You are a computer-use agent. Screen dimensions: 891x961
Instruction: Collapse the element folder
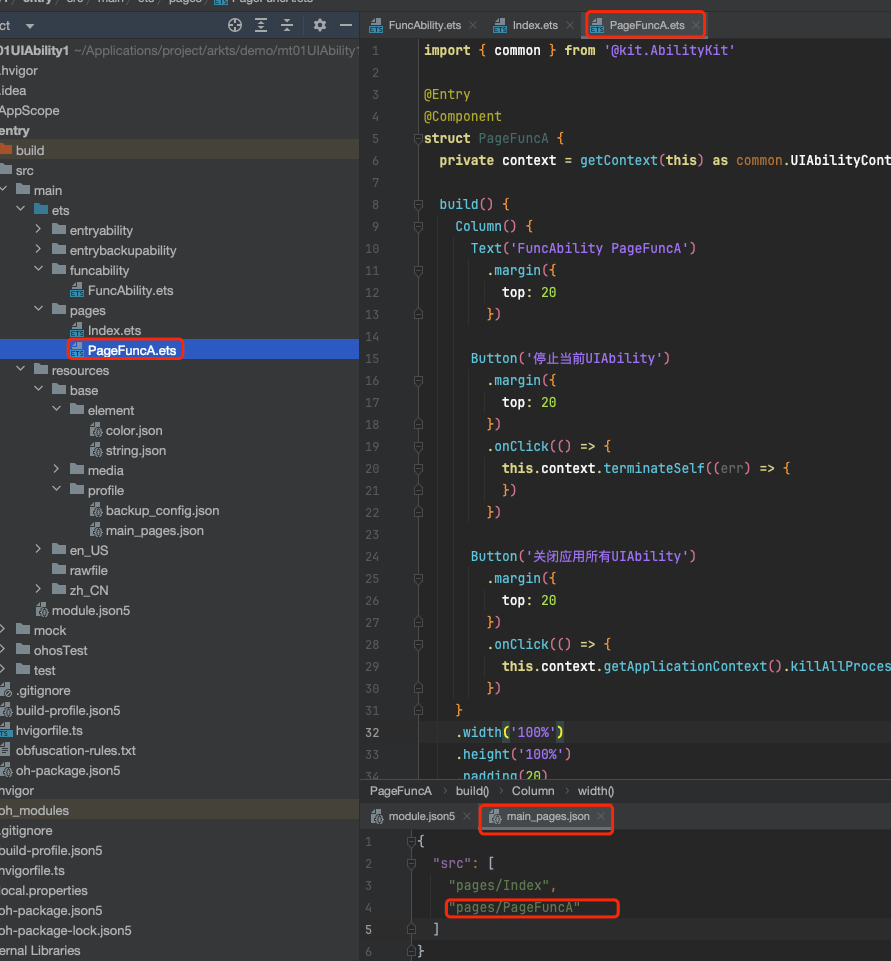(x=56, y=409)
